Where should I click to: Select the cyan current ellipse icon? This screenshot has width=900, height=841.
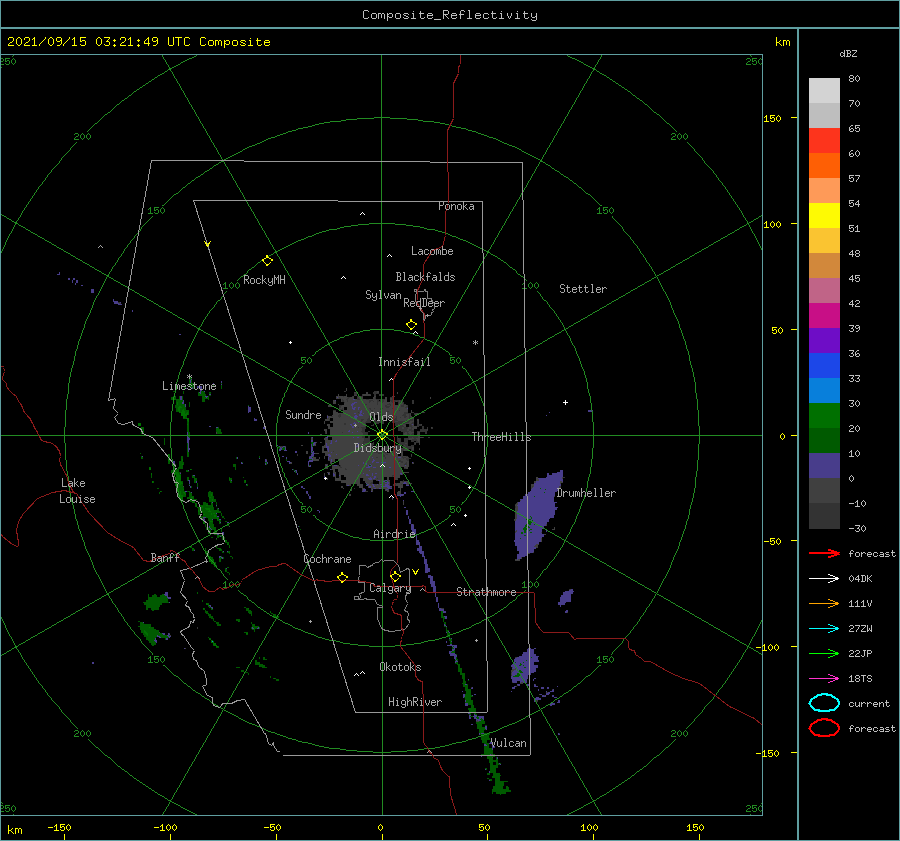point(824,703)
